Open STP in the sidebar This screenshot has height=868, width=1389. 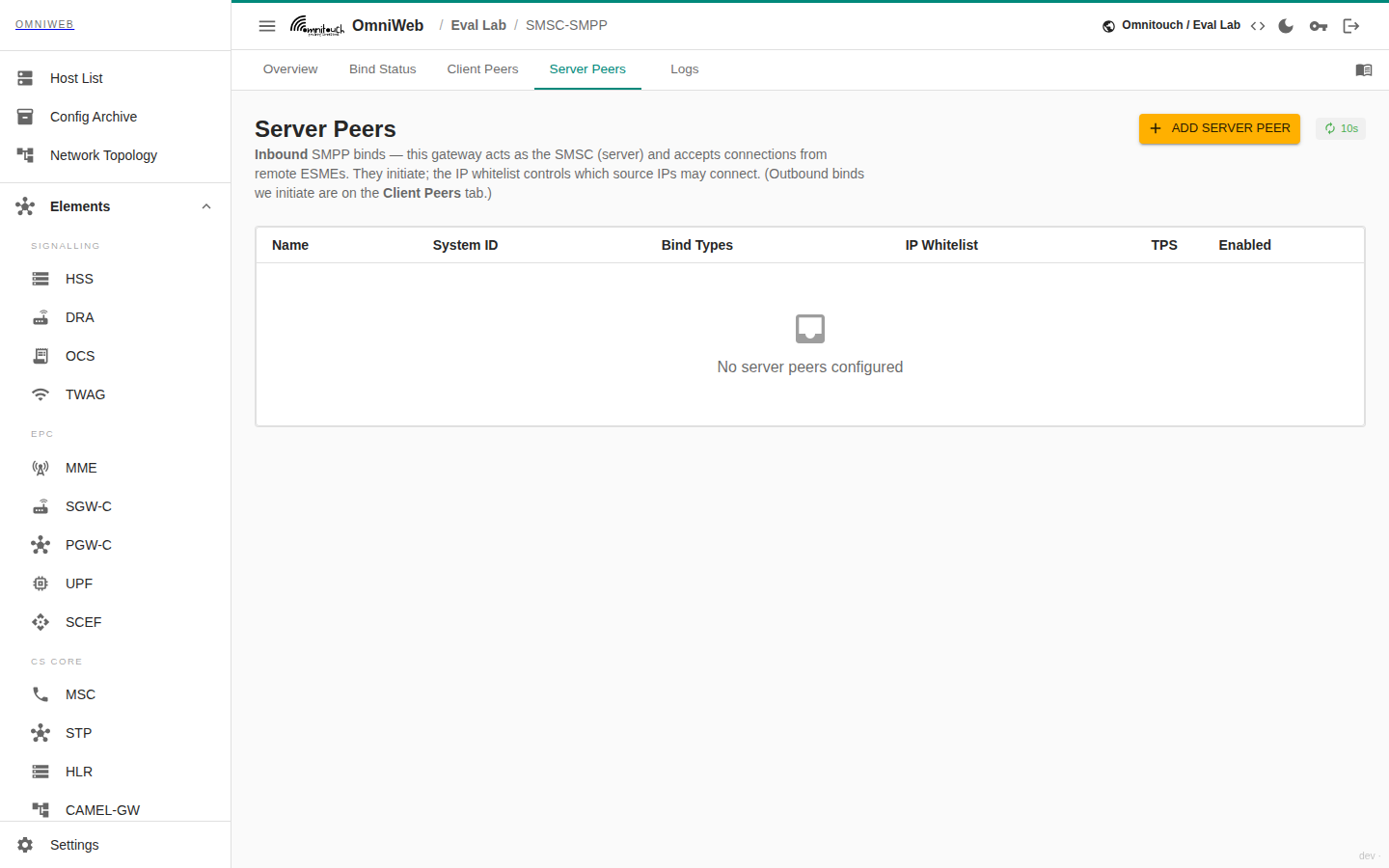[x=116, y=733]
